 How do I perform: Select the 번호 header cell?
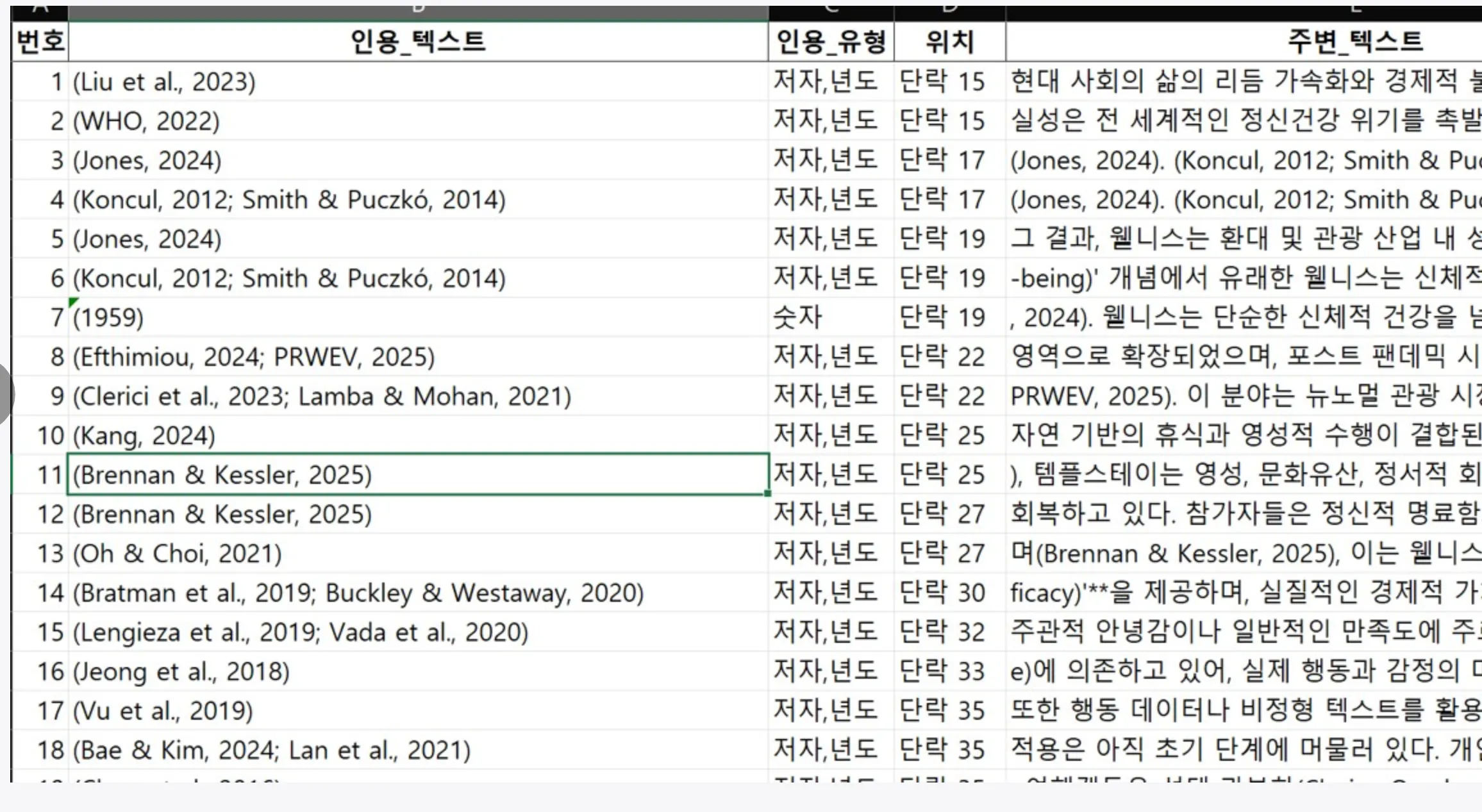click(x=38, y=41)
